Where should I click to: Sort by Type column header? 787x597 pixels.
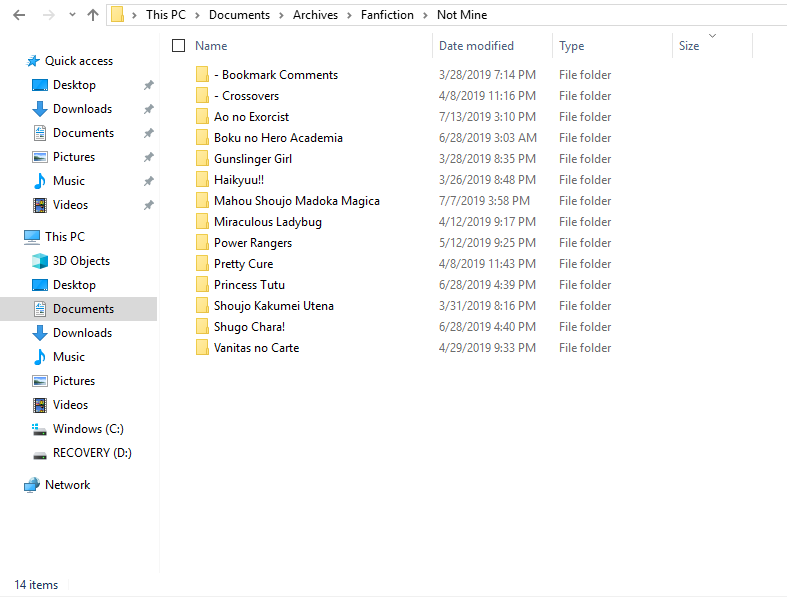click(x=571, y=46)
